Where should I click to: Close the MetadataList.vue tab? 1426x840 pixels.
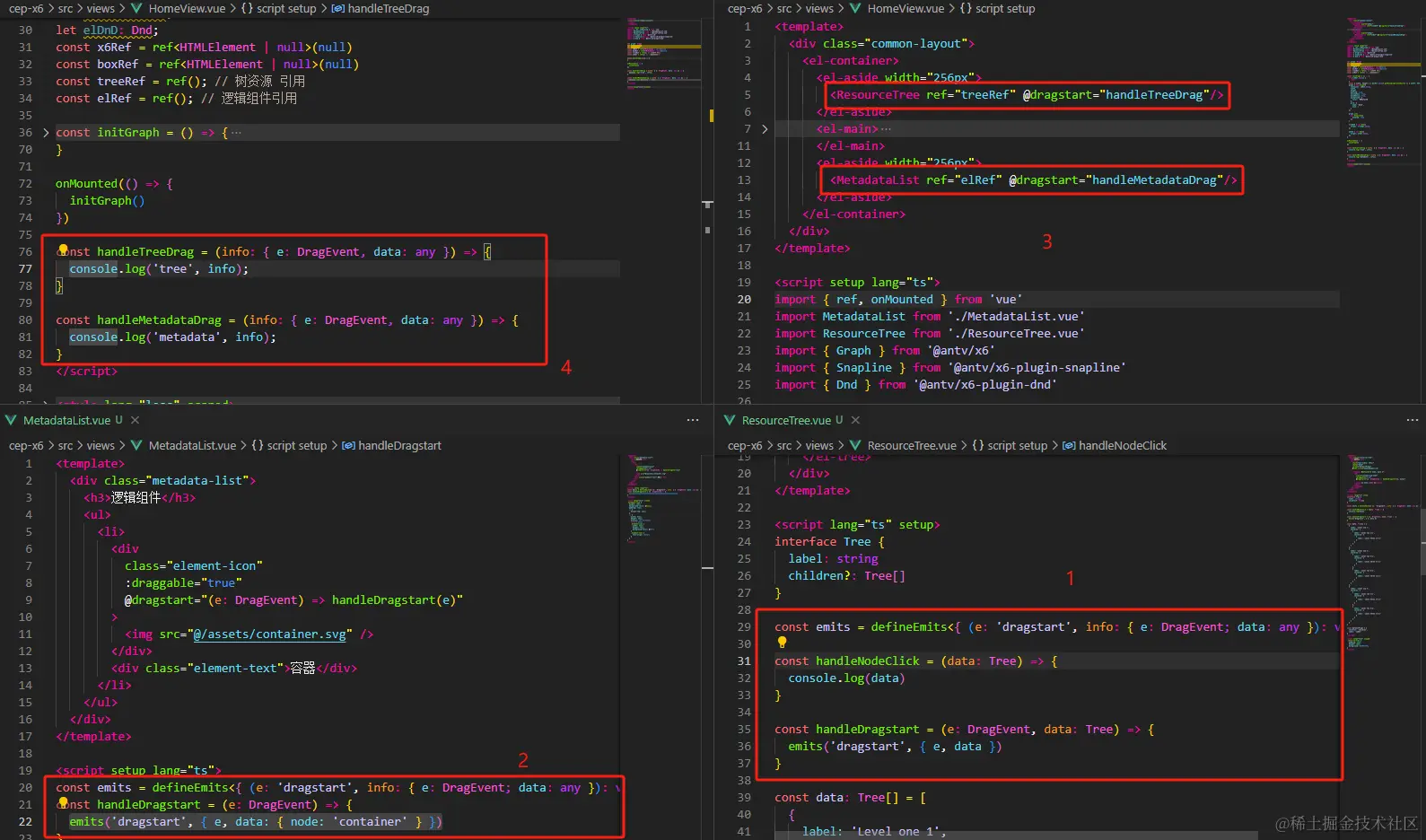[135, 420]
